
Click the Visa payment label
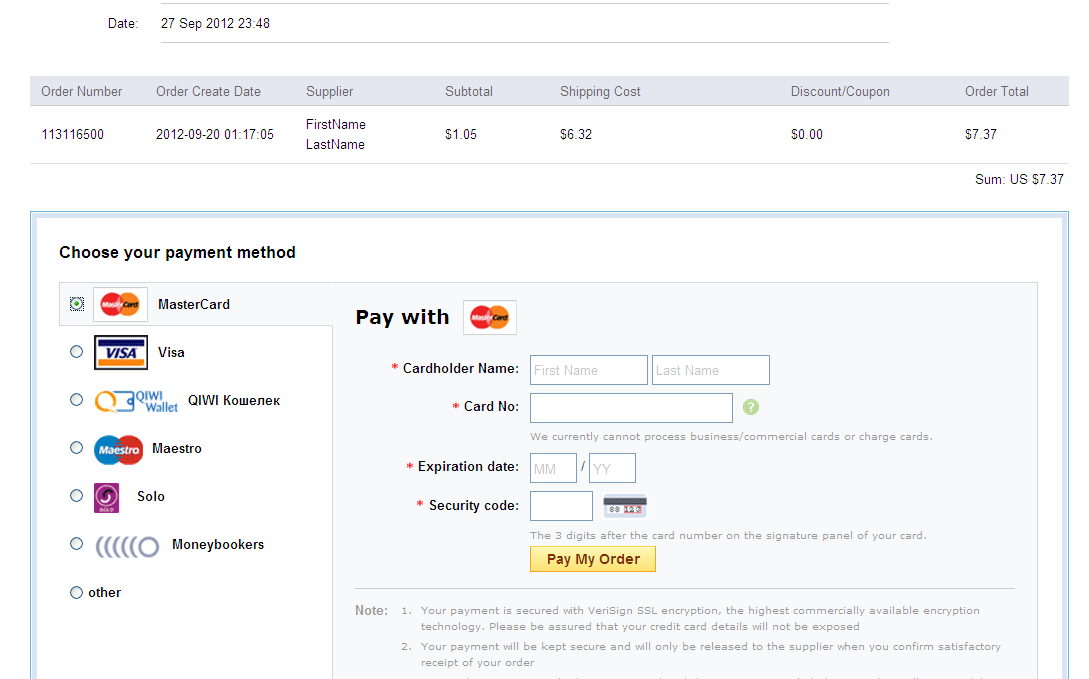pos(171,353)
